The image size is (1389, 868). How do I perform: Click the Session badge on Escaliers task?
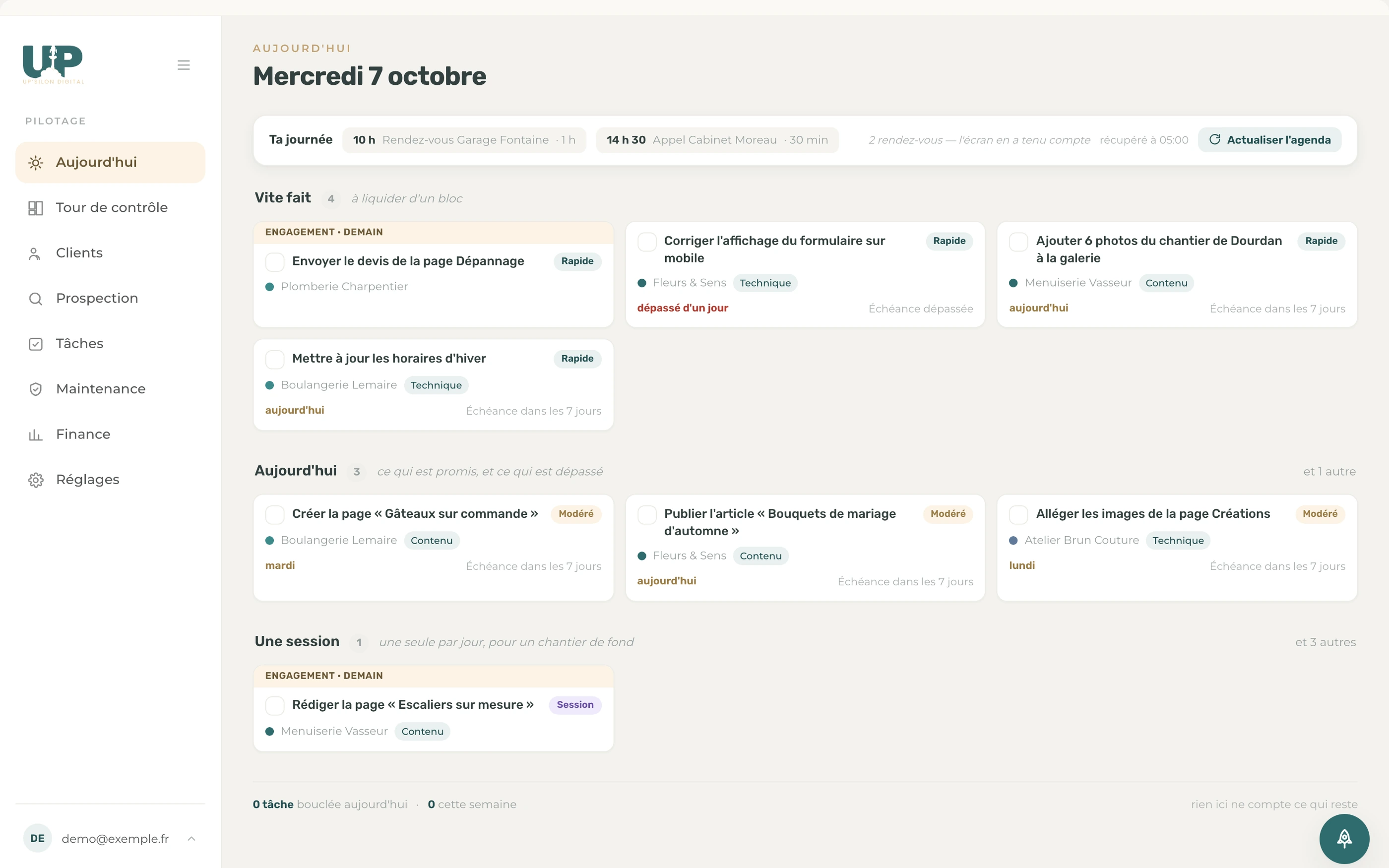[575, 705]
